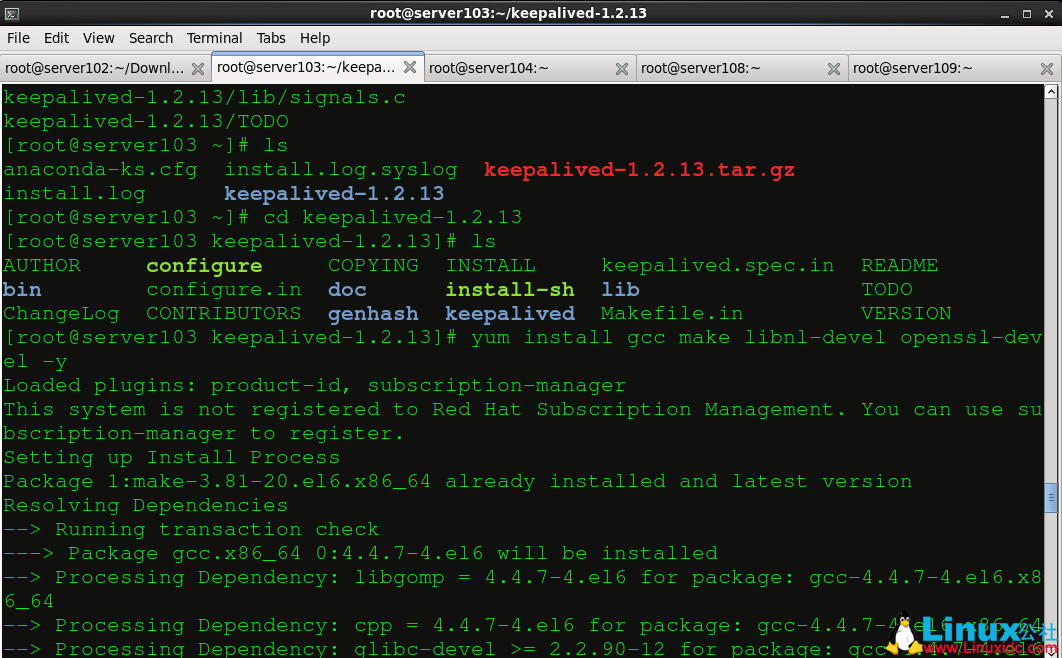Close the root@server102 Downloads tab with its X
The height and width of the screenshot is (658, 1062).
click(x=197, y=67)
